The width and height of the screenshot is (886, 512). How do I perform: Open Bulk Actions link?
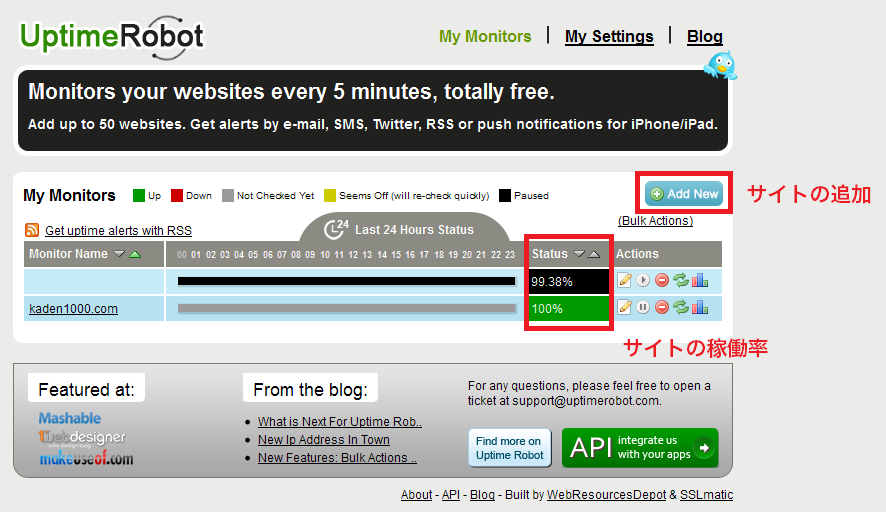point(655,221)
